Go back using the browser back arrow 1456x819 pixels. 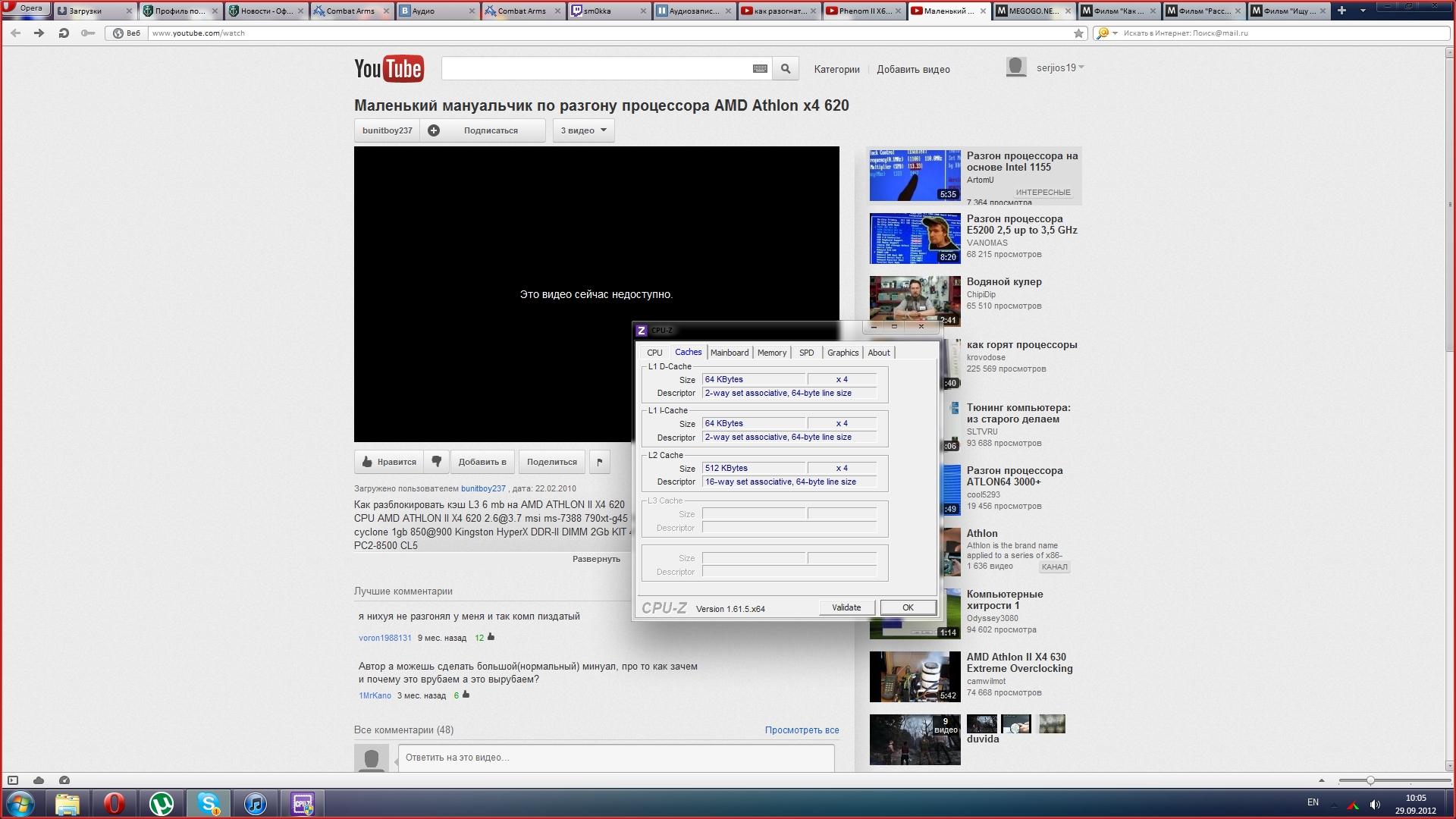[x=15, y=33]
